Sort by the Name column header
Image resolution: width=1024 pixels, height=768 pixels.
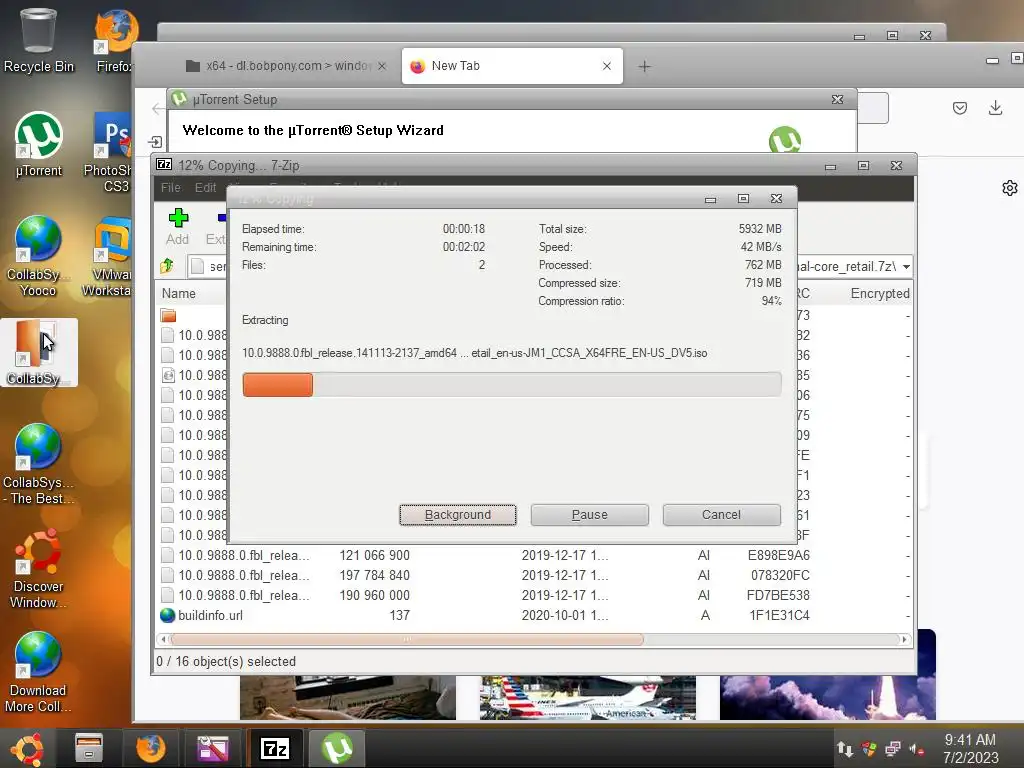(178, 294)
